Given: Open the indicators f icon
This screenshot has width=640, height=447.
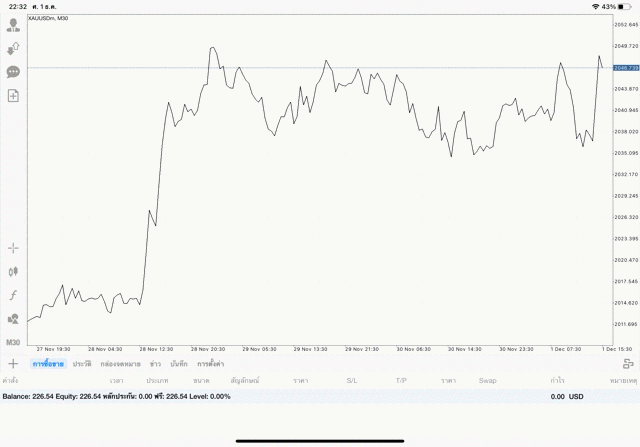Looking at the screenshot, I should point(13,295).
